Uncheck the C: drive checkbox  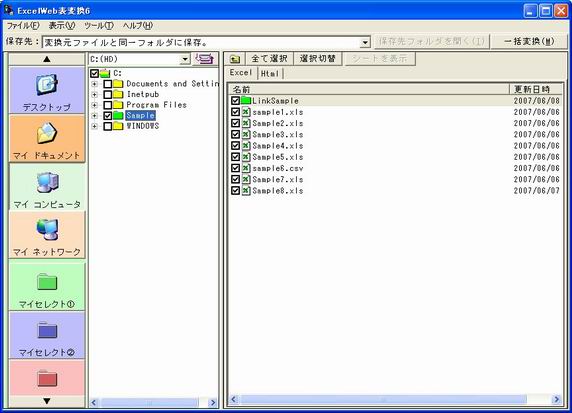click(94, 73)
